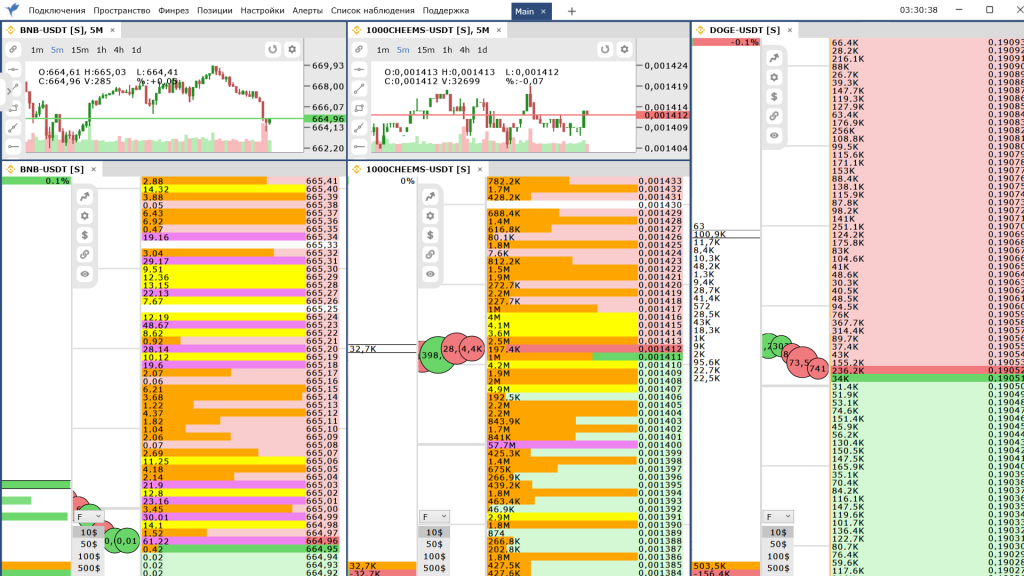Open settings gear on 1000CHEEMS-USDT chart
This screenshot has height=576, width=1024.
pos(624,50)
